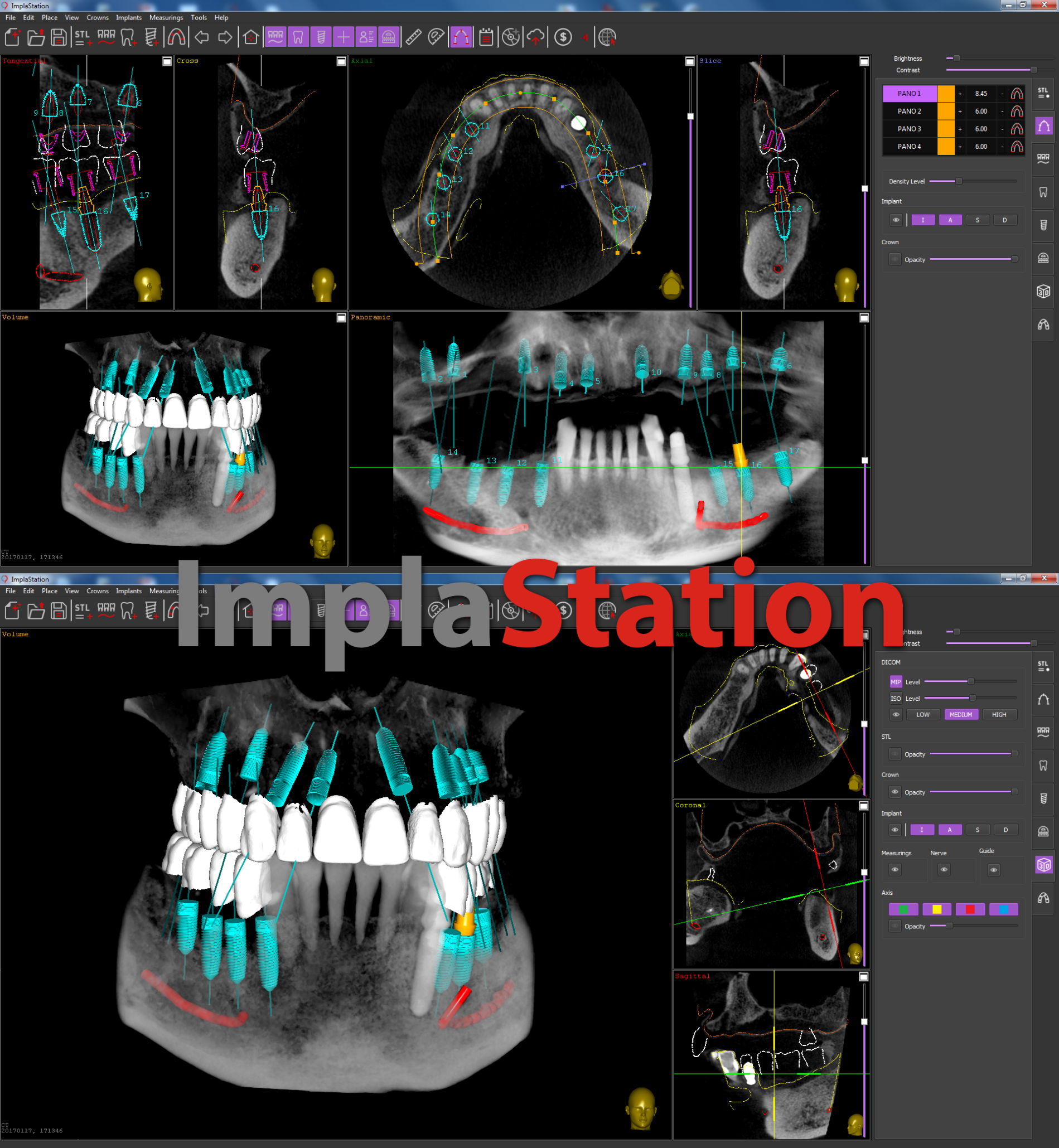Toggle ISO rendering mode in lower window
The height and width of the screenshot is (1148, 1059).
pyautogui.click(x=896, y=698)
